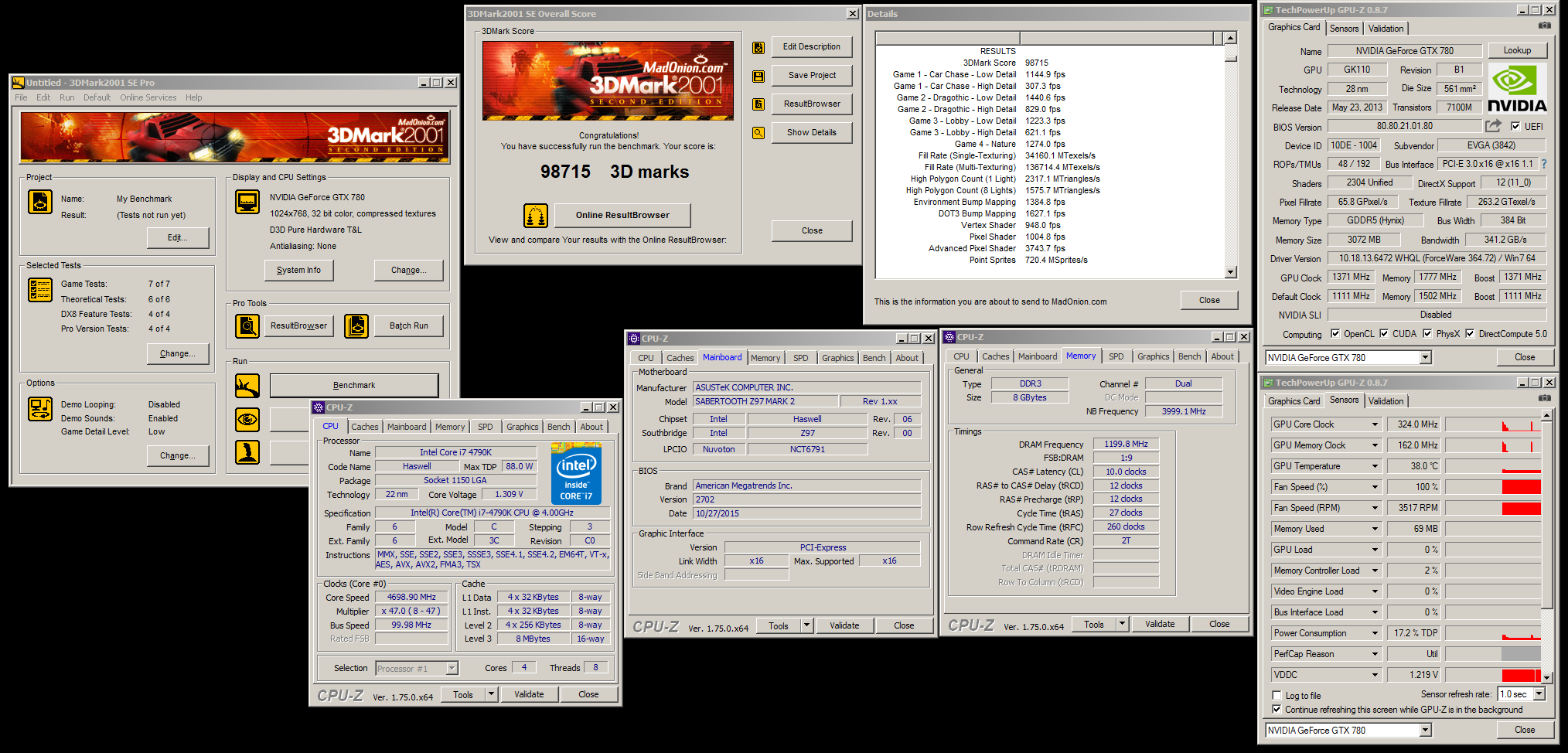Click the Intel Core i7 logo in CPU-Z

point(576,473)
